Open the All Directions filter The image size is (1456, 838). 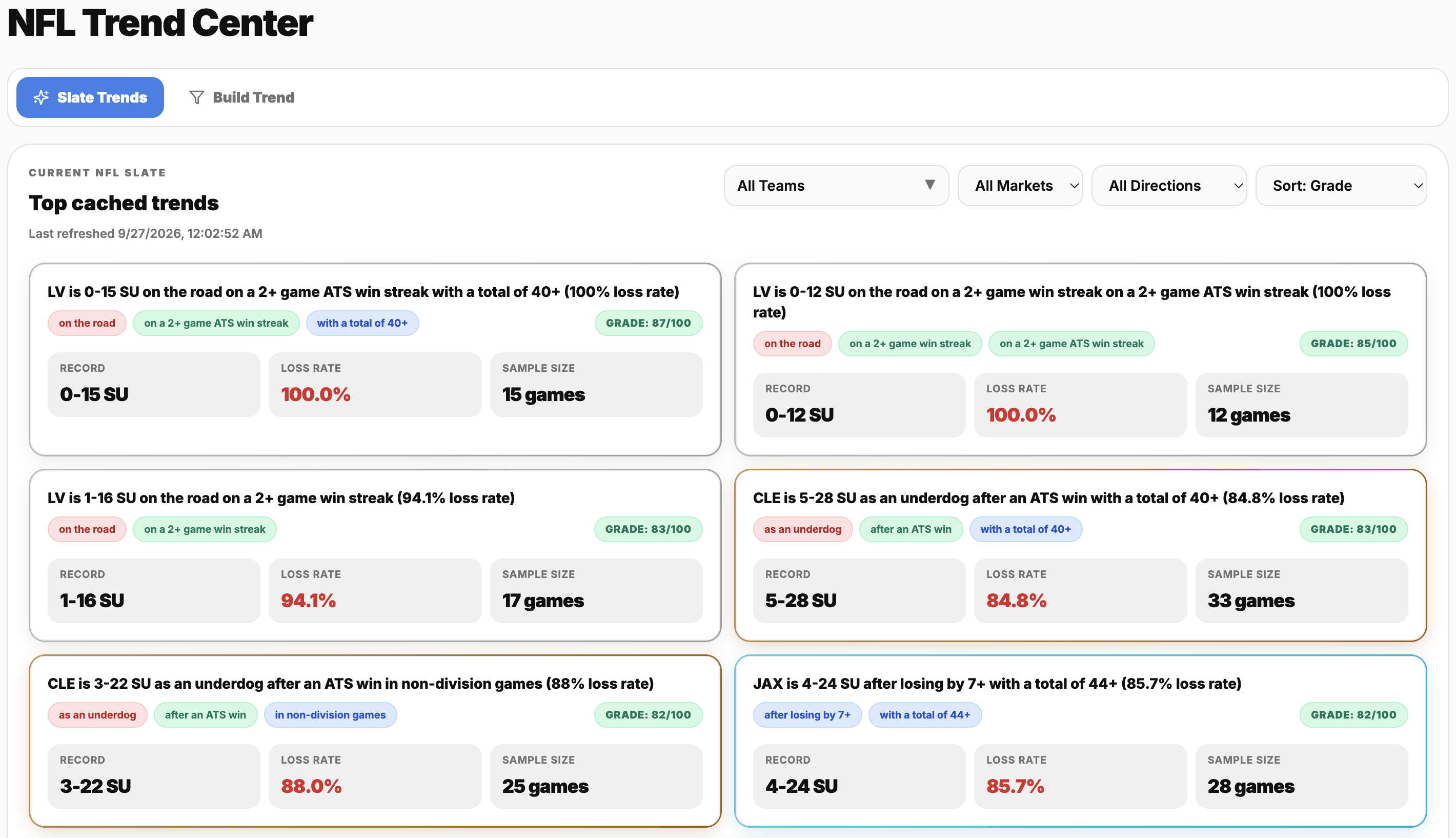click(1169, 186)
